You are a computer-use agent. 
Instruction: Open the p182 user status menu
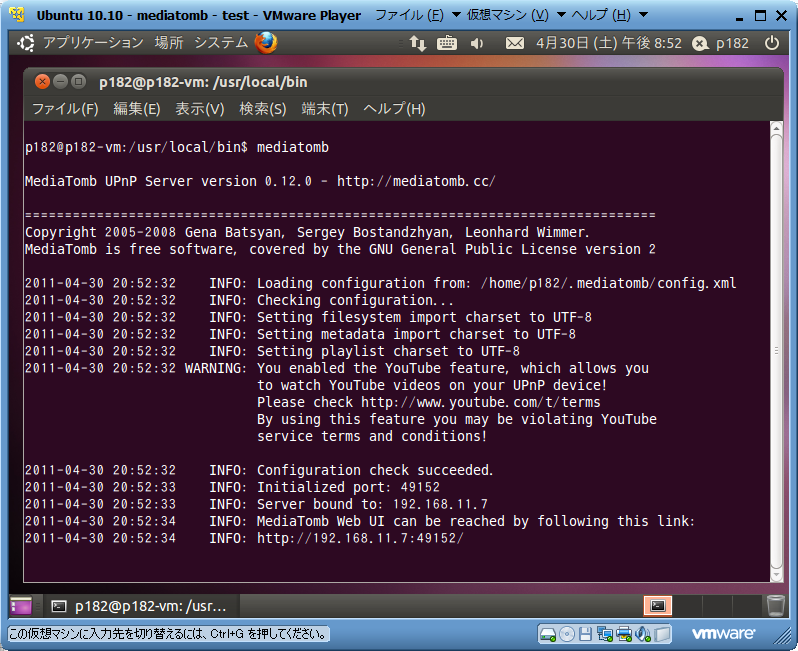[721, 43]
